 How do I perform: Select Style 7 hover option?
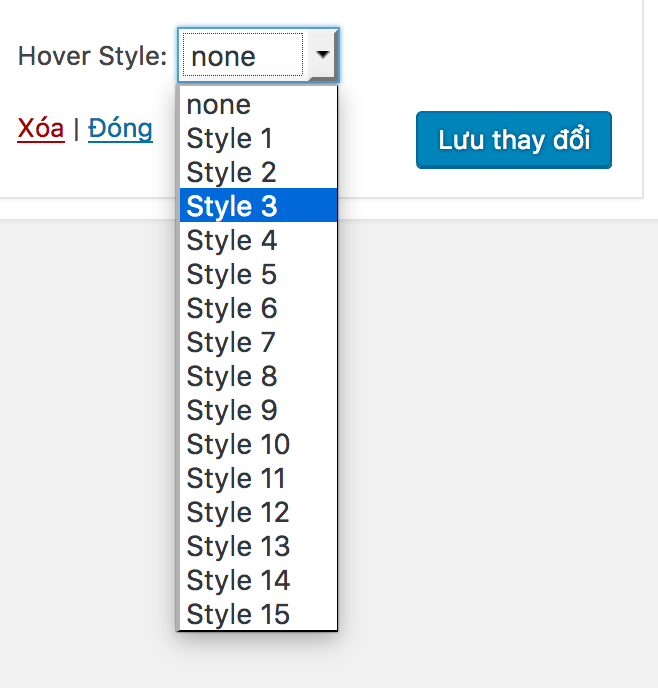pos(257,342)
